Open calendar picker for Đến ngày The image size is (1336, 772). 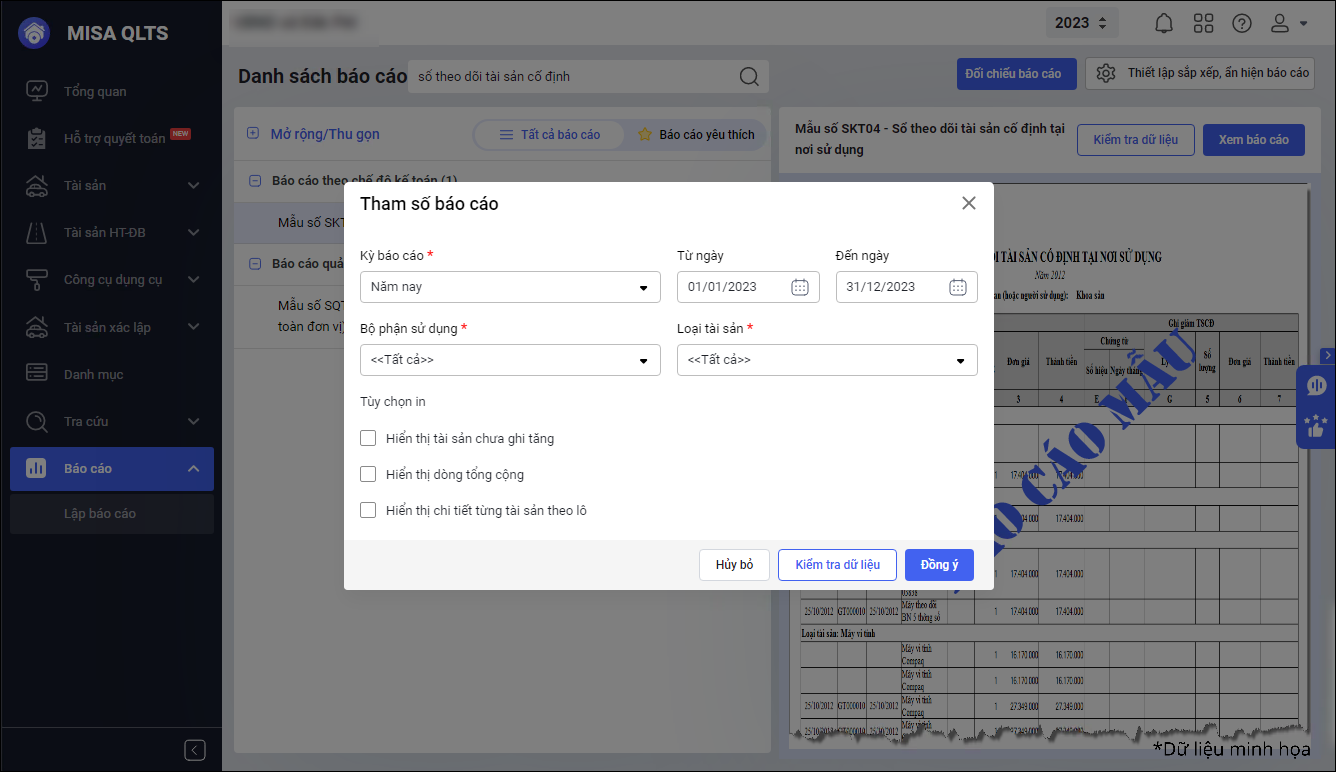[x=957, y=287]
